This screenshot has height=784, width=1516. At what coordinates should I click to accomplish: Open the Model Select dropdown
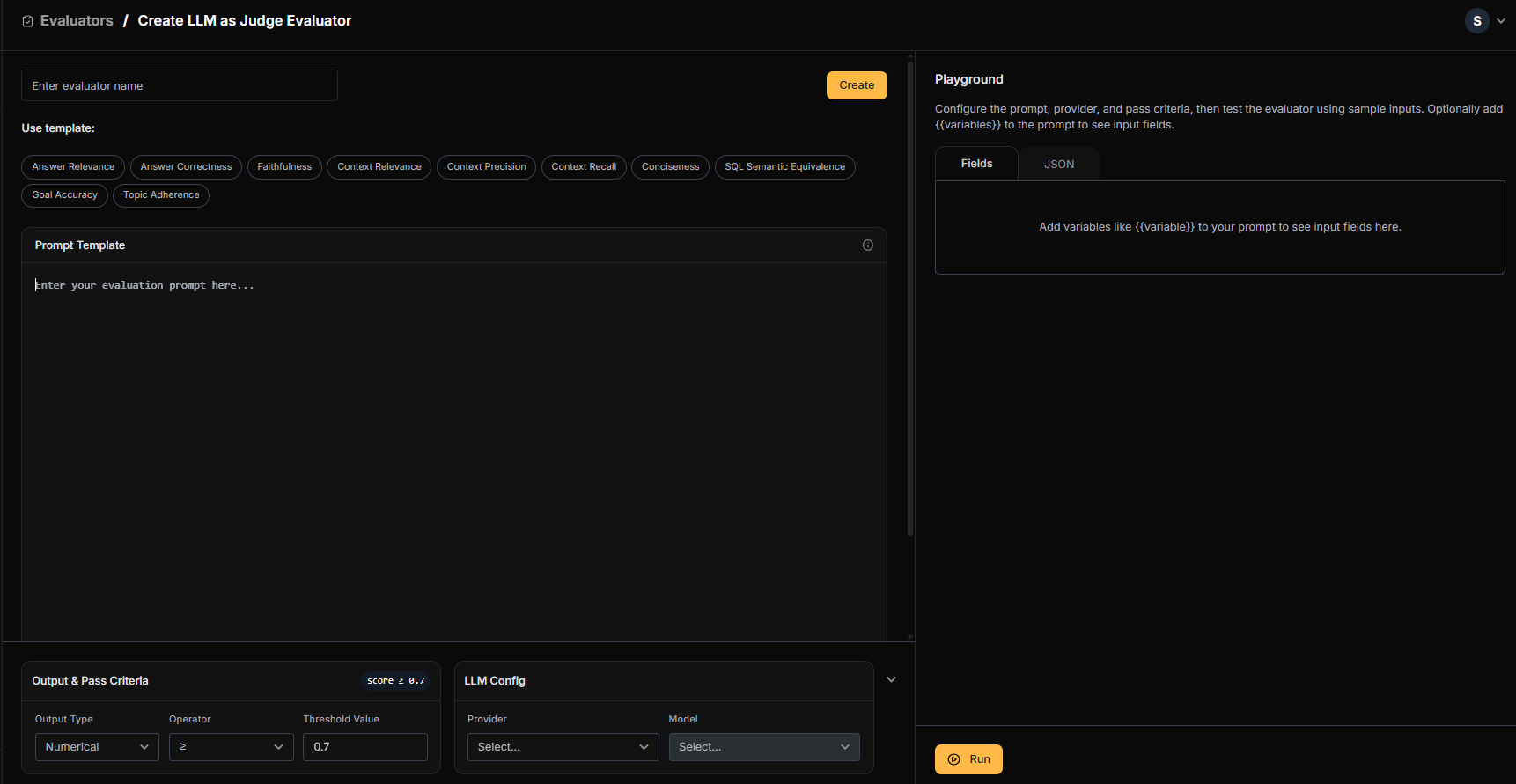pos(764,747)
